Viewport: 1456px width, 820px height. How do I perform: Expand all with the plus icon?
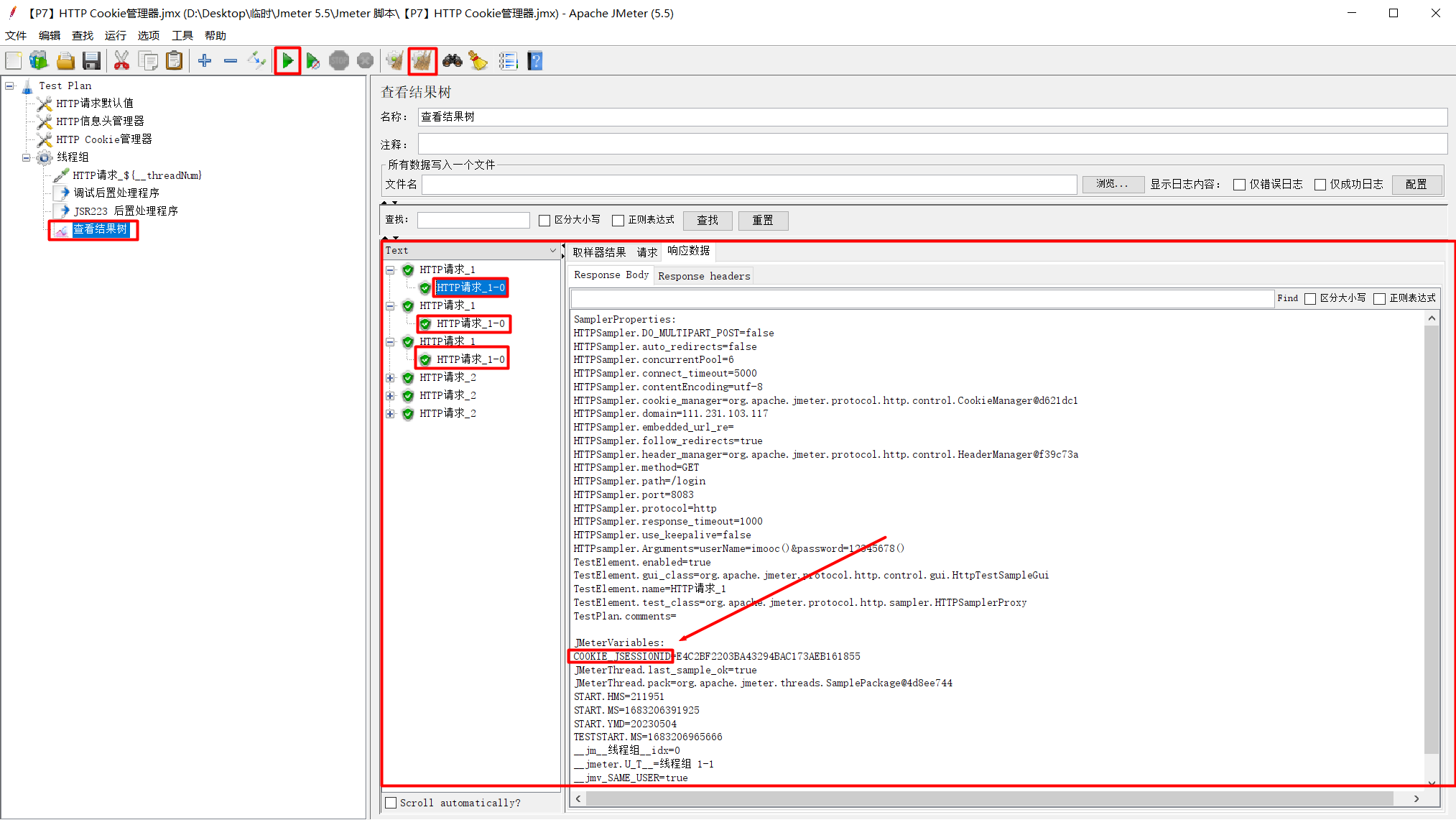coord(205,61)
